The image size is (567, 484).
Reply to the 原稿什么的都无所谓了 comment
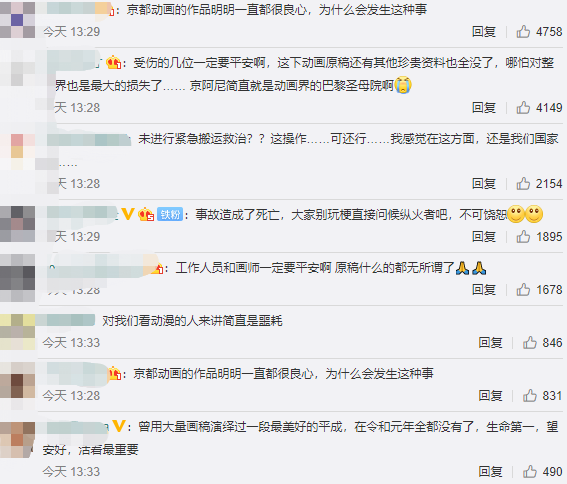click(x=483, y=289)
